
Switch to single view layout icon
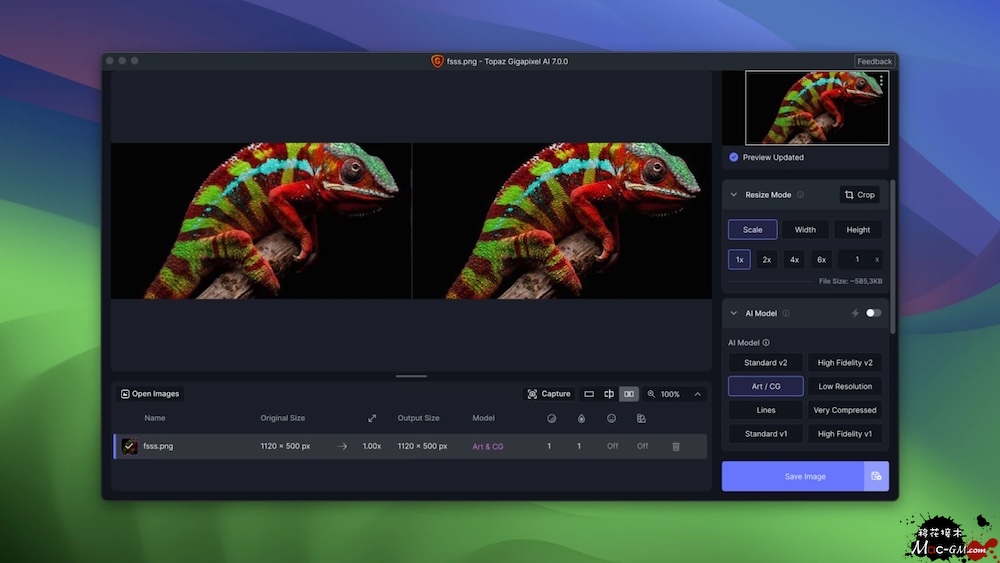coord(589,394)
